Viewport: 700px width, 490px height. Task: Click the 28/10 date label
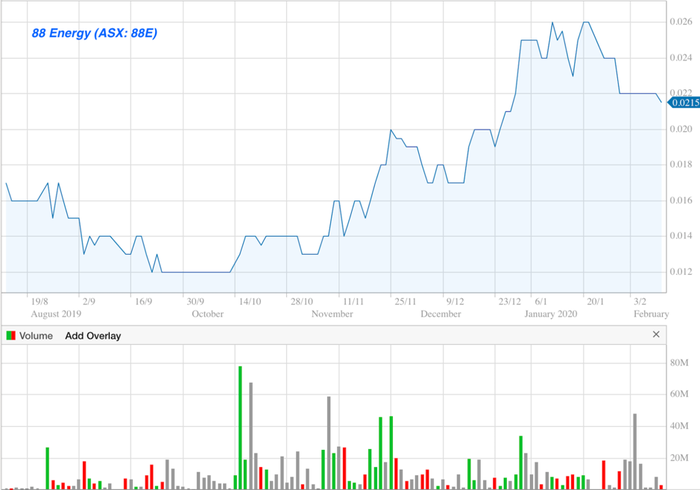(x=302, y=302)
